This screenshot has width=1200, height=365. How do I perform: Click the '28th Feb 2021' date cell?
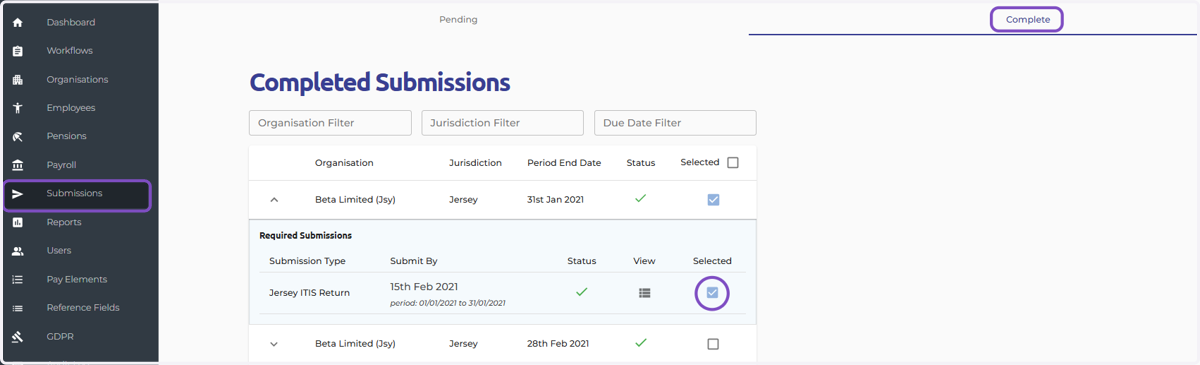tap(558, 344)
